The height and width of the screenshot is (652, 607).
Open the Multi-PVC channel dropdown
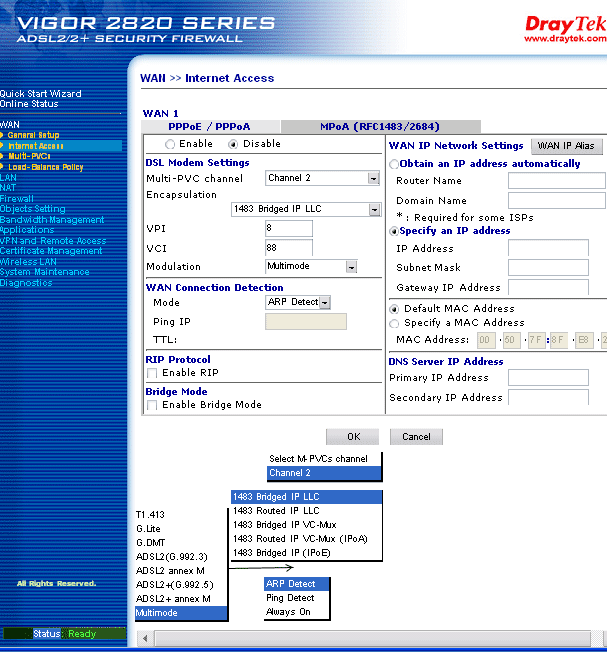323,178
